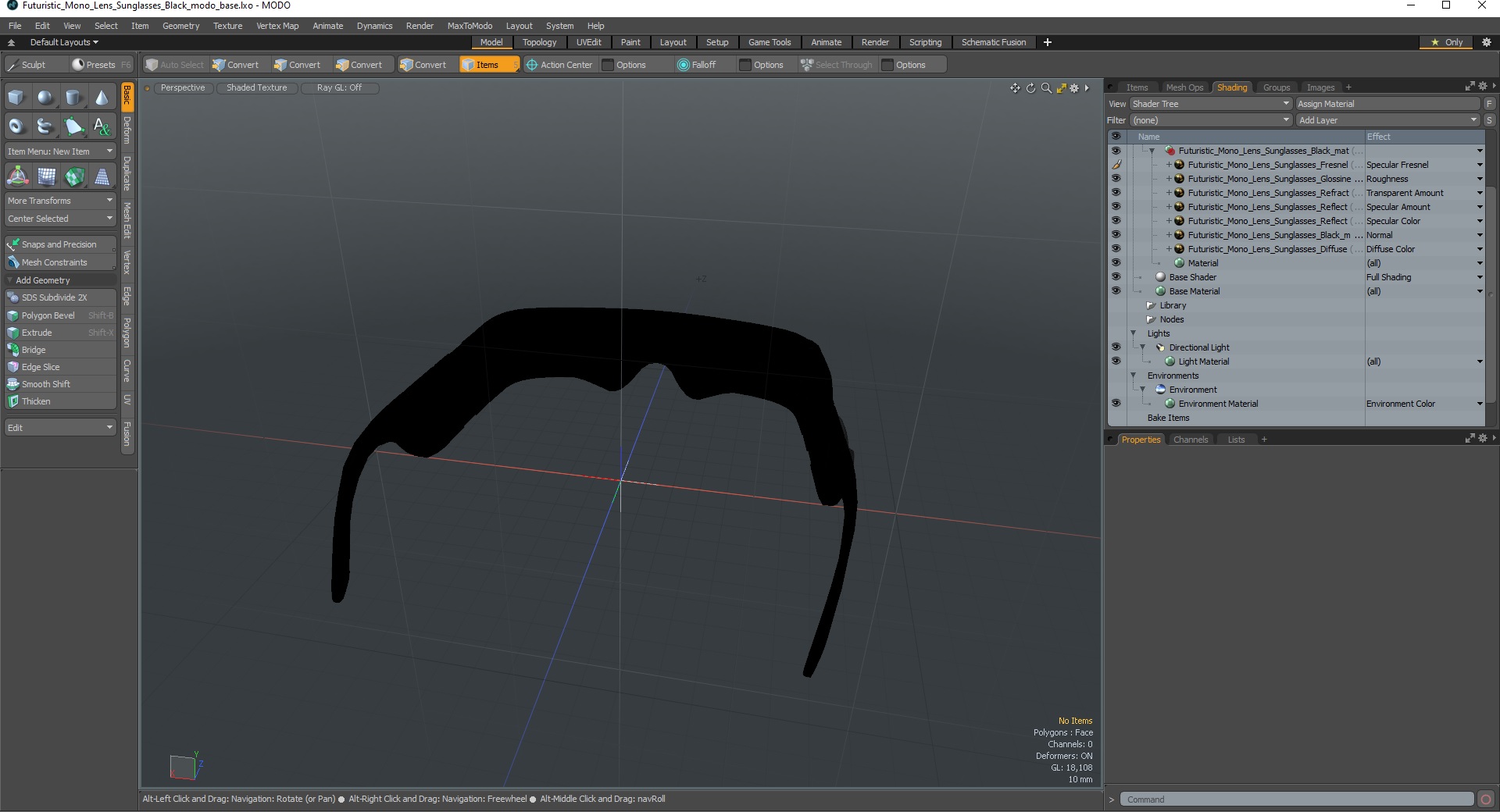This screenshot has width=1500, height=812.
Task: Open Item Menu: New Item dropdown
Action: click(x=60, y=151)
